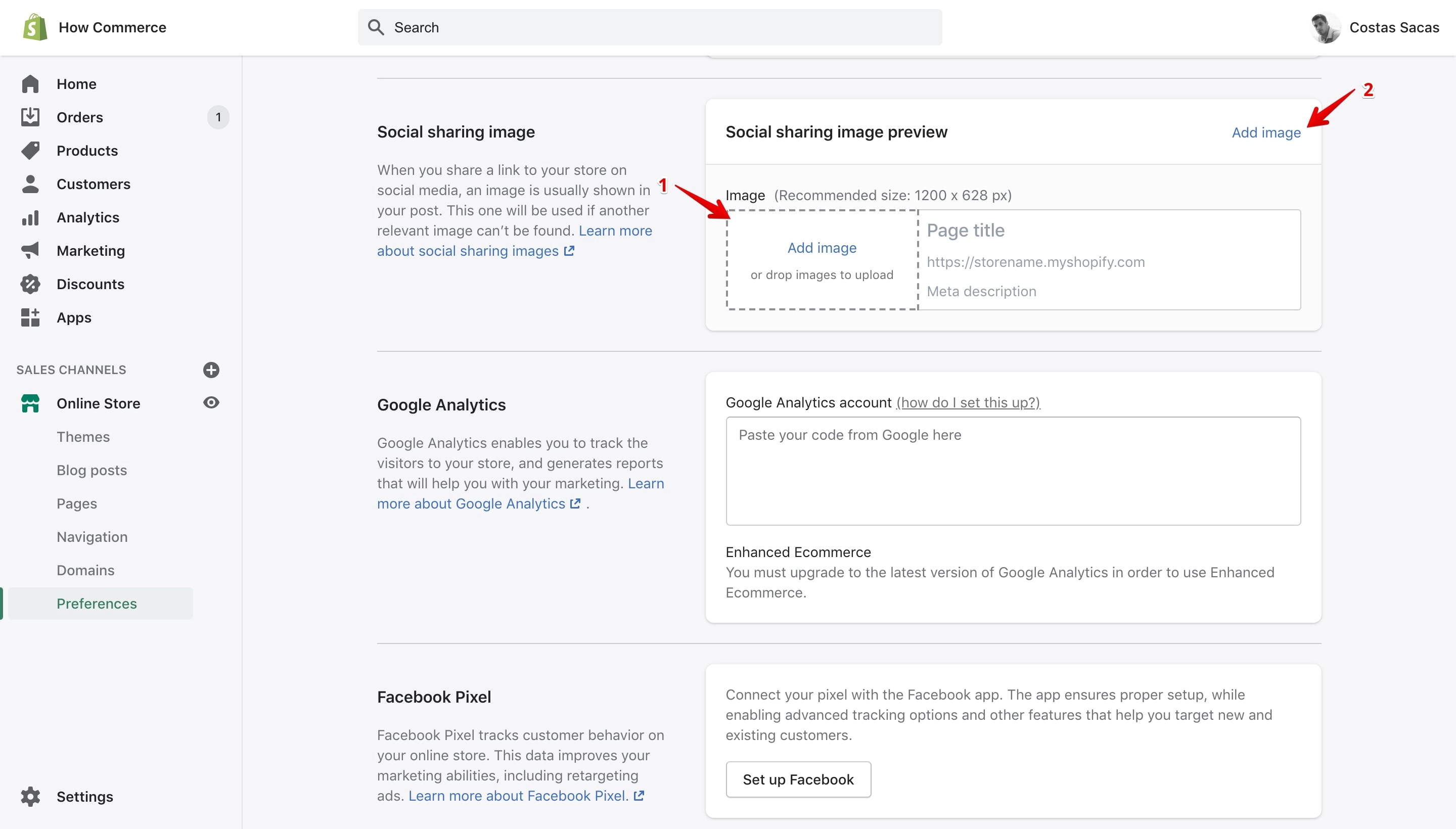Click Add image in dashed drop zone
Image resolution: width=1456 pixels, height=829 pixels.
822,248
